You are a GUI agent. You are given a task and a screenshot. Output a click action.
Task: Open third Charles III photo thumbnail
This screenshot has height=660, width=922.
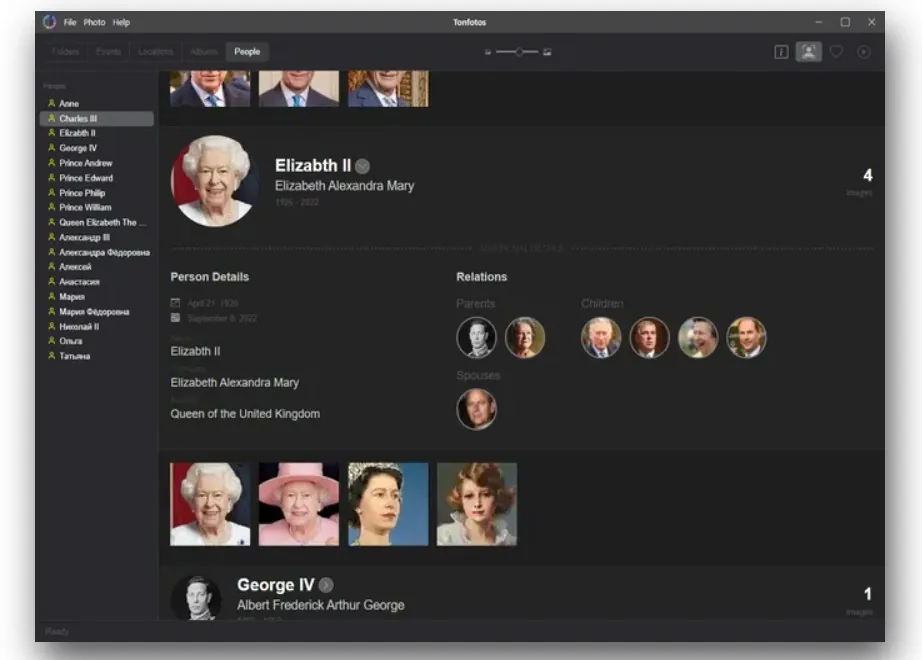(x=388, y=89)
